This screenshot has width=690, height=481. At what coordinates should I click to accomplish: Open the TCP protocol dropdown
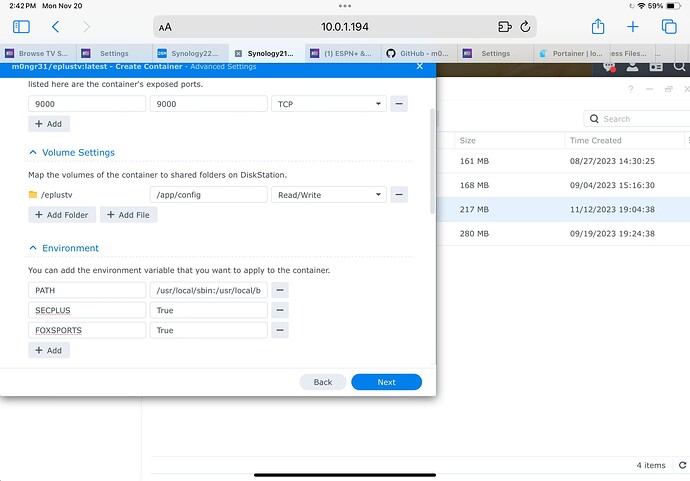pos(328,103)
